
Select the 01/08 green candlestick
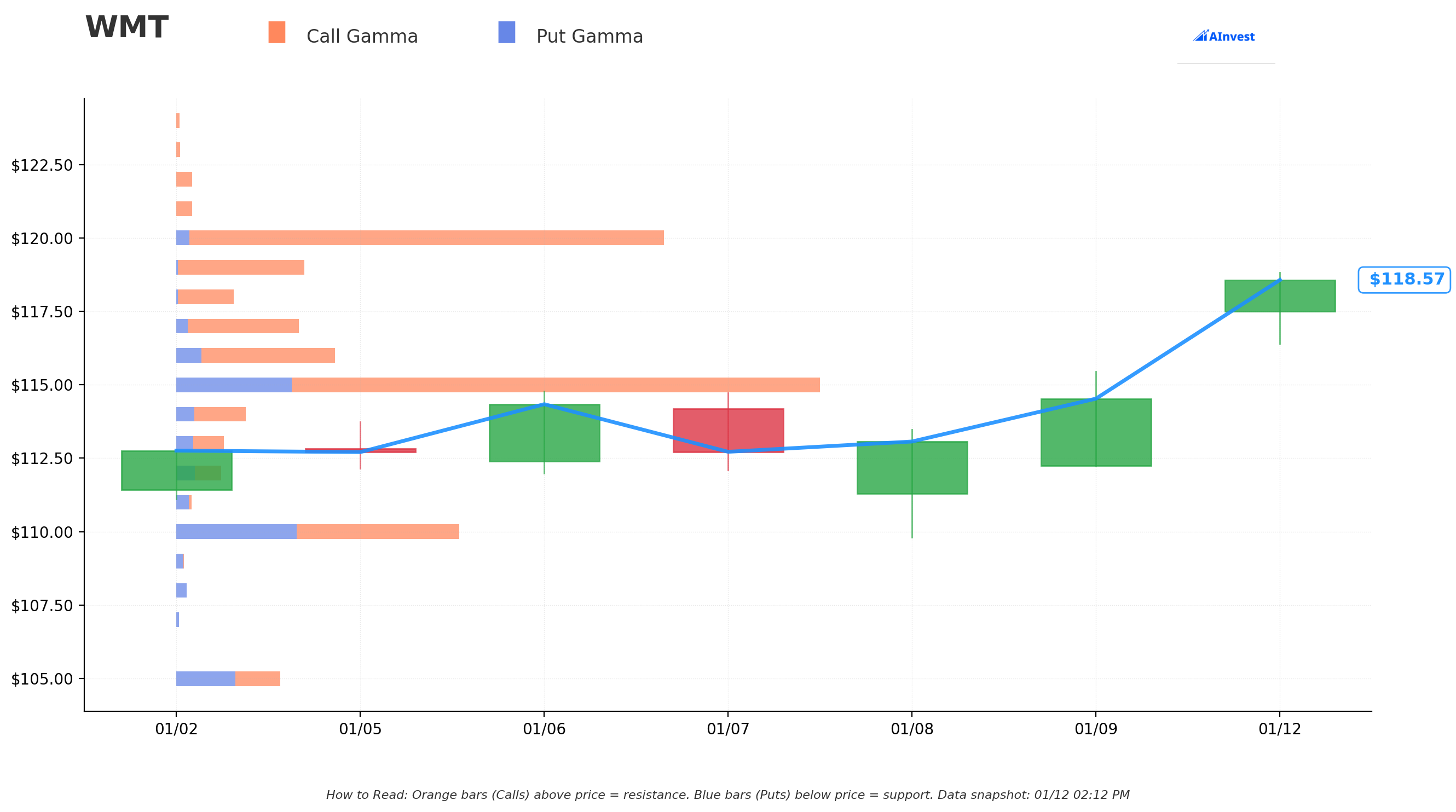(912, 468)
